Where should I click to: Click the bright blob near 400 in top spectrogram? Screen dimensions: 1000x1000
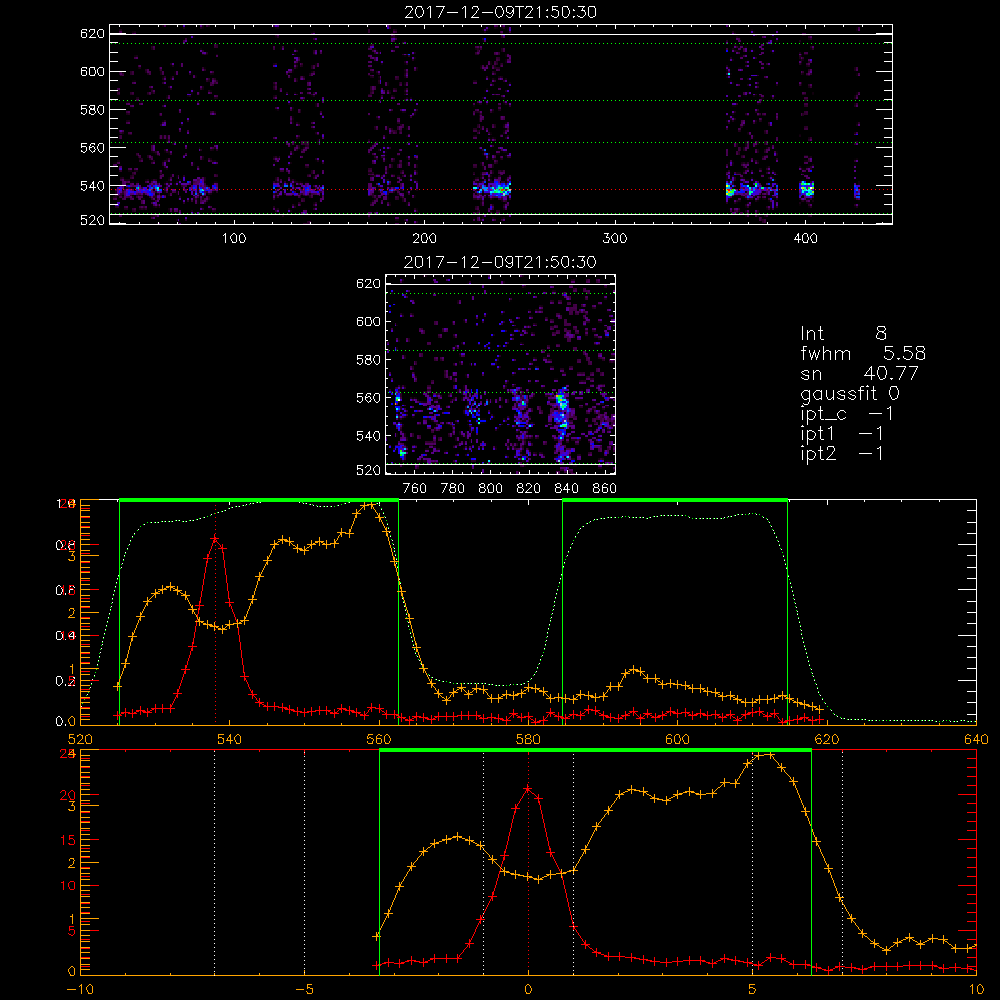[x=807, y=189]
